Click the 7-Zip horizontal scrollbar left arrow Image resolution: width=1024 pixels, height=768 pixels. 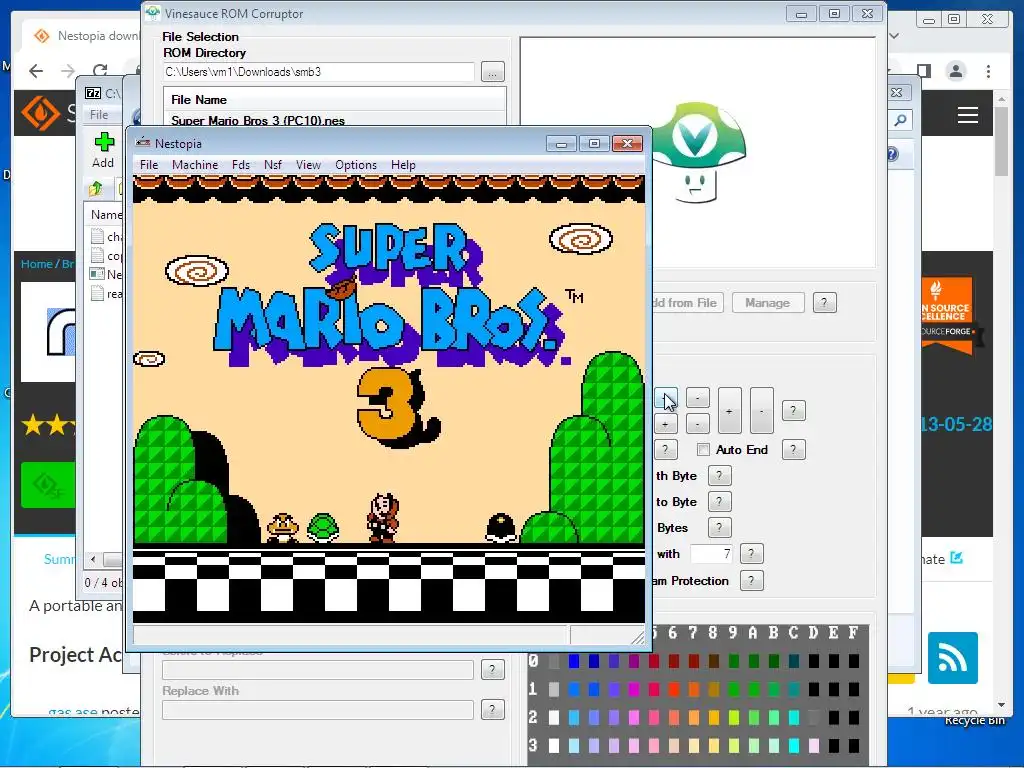click(x=93, y=559)
